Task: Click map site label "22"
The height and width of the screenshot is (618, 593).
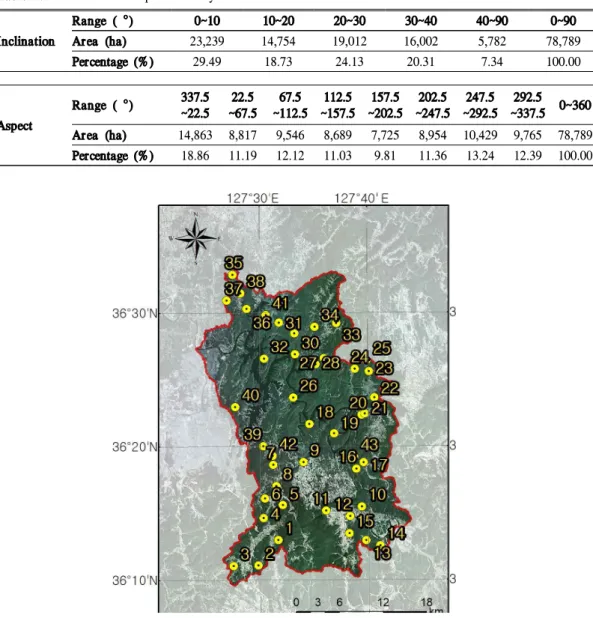Action: click(x=390, y=388)
